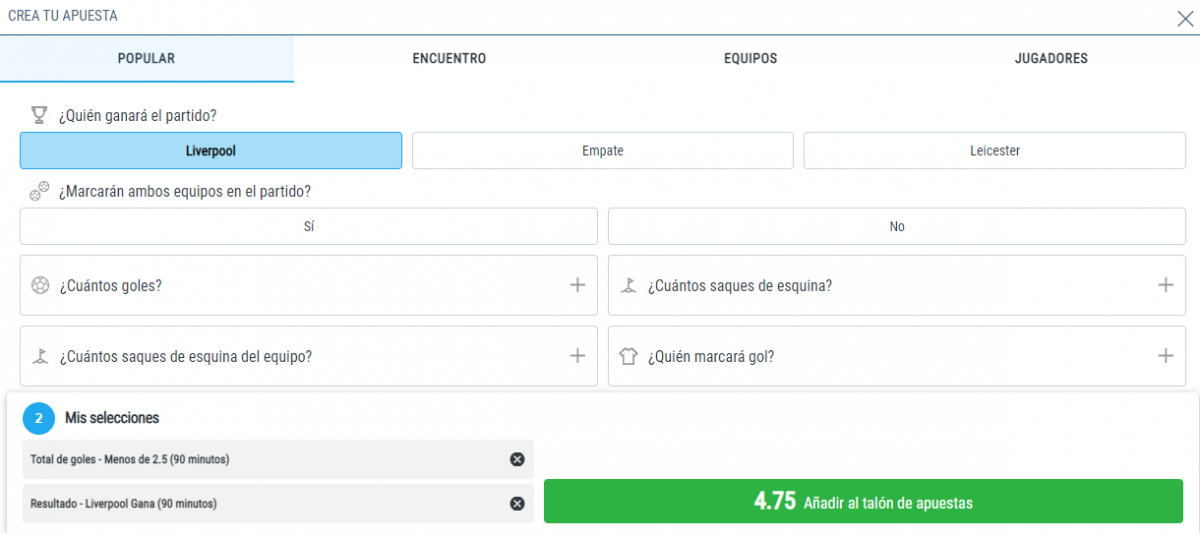This screenshot has height=540, width=1200.
Task: Add bet to slip with 4.75 odds
Action: tap(863, 501)
